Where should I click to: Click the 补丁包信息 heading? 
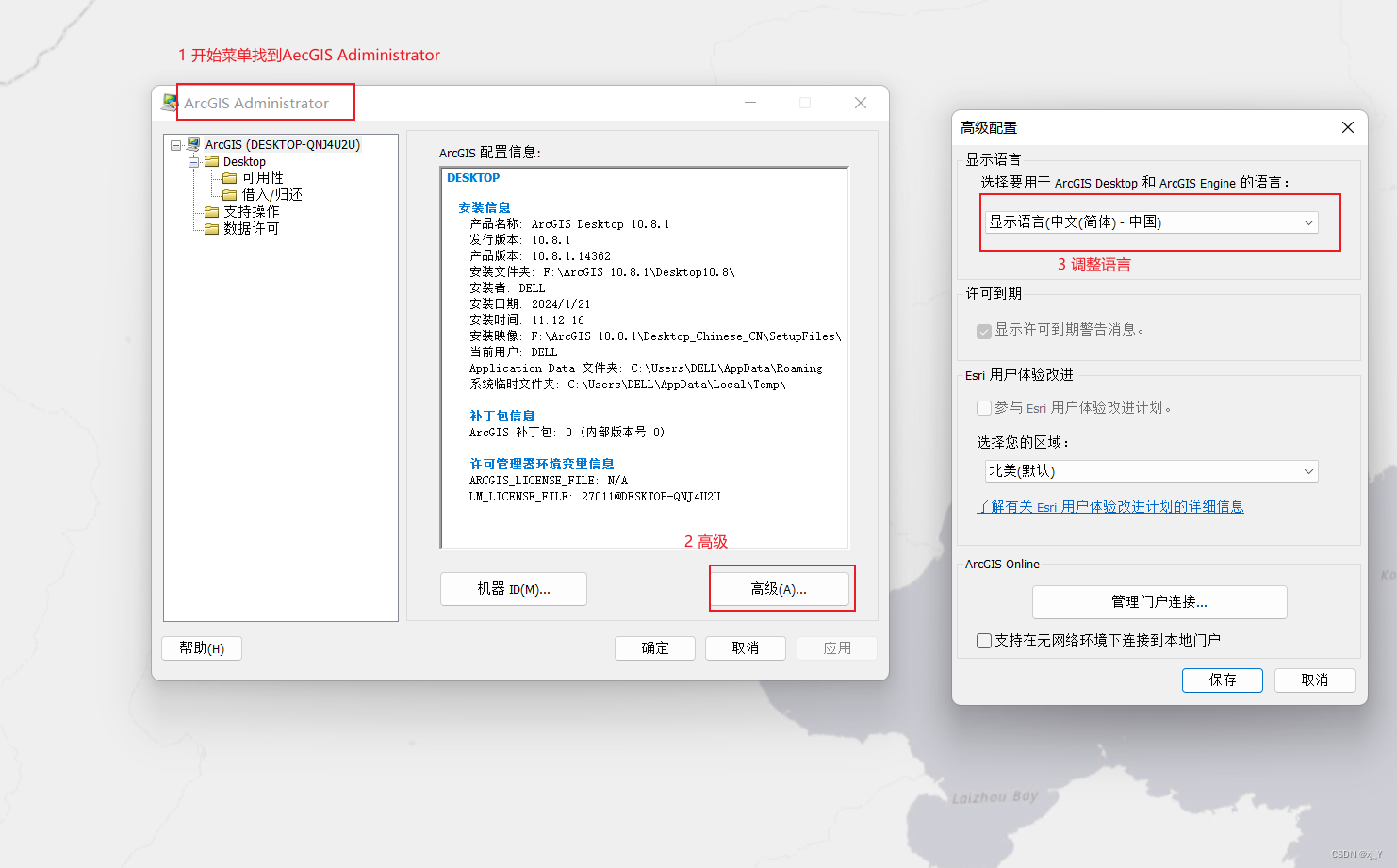(502, 417)
